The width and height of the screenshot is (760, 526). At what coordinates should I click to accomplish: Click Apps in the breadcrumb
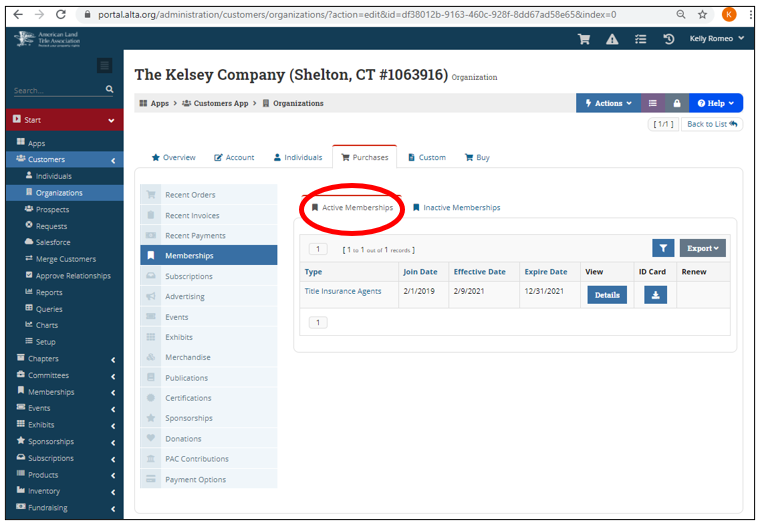click(x=154, y=103)
